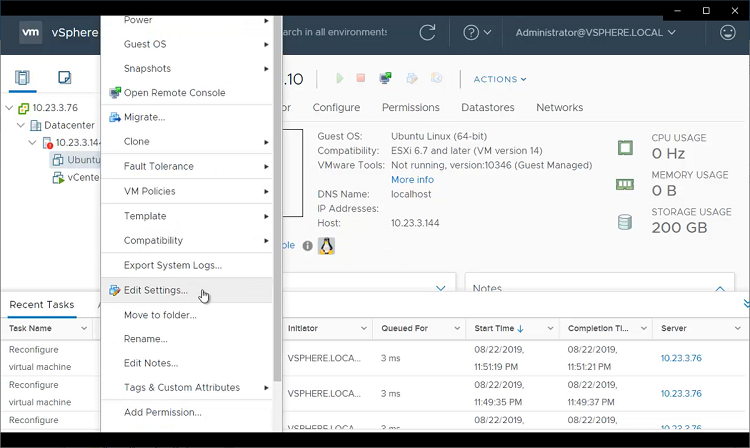The width and height of the screenshot is (750, 448).
Task: Open the Guest OS submenu
Action: [x=187, y=44]
